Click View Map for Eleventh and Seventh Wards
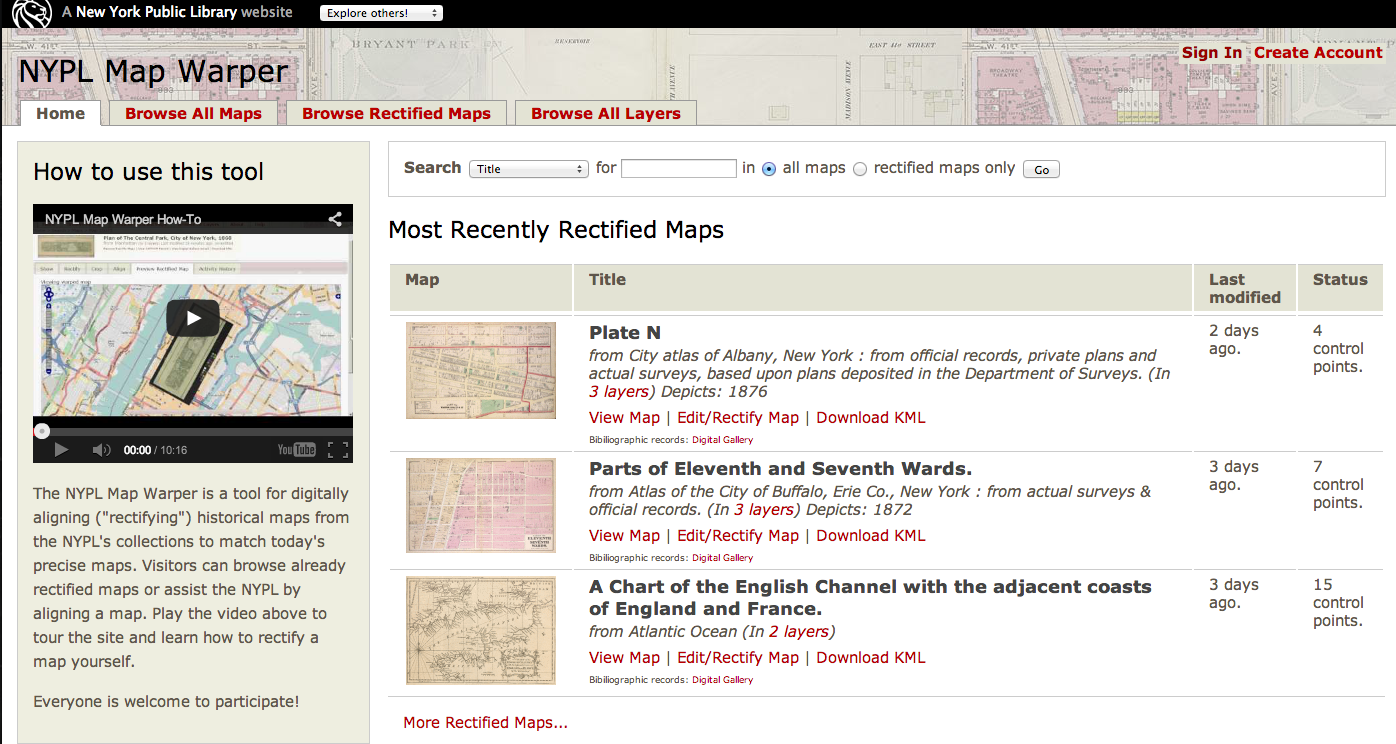Screen dimensions: 1396x744 pos(624,535)
